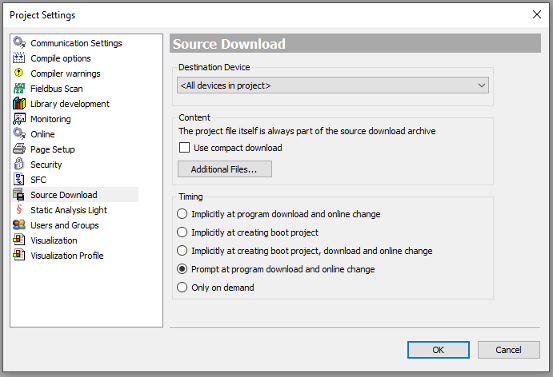Image resolution: width=553 pixels, height=377 pixels.
Task: Click the Library development books icon
Action: pyautogui.click(x=19, y=103)
